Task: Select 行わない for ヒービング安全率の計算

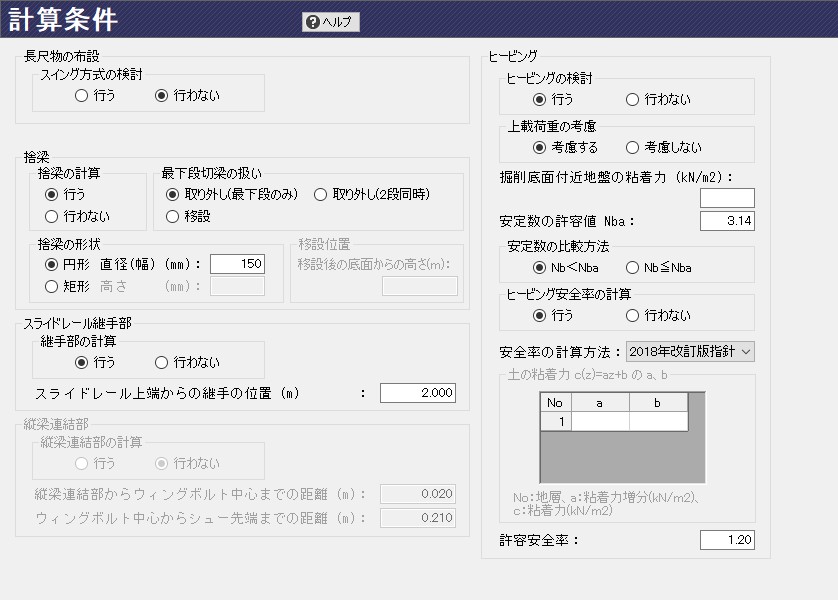Action: tap(658, 316)
